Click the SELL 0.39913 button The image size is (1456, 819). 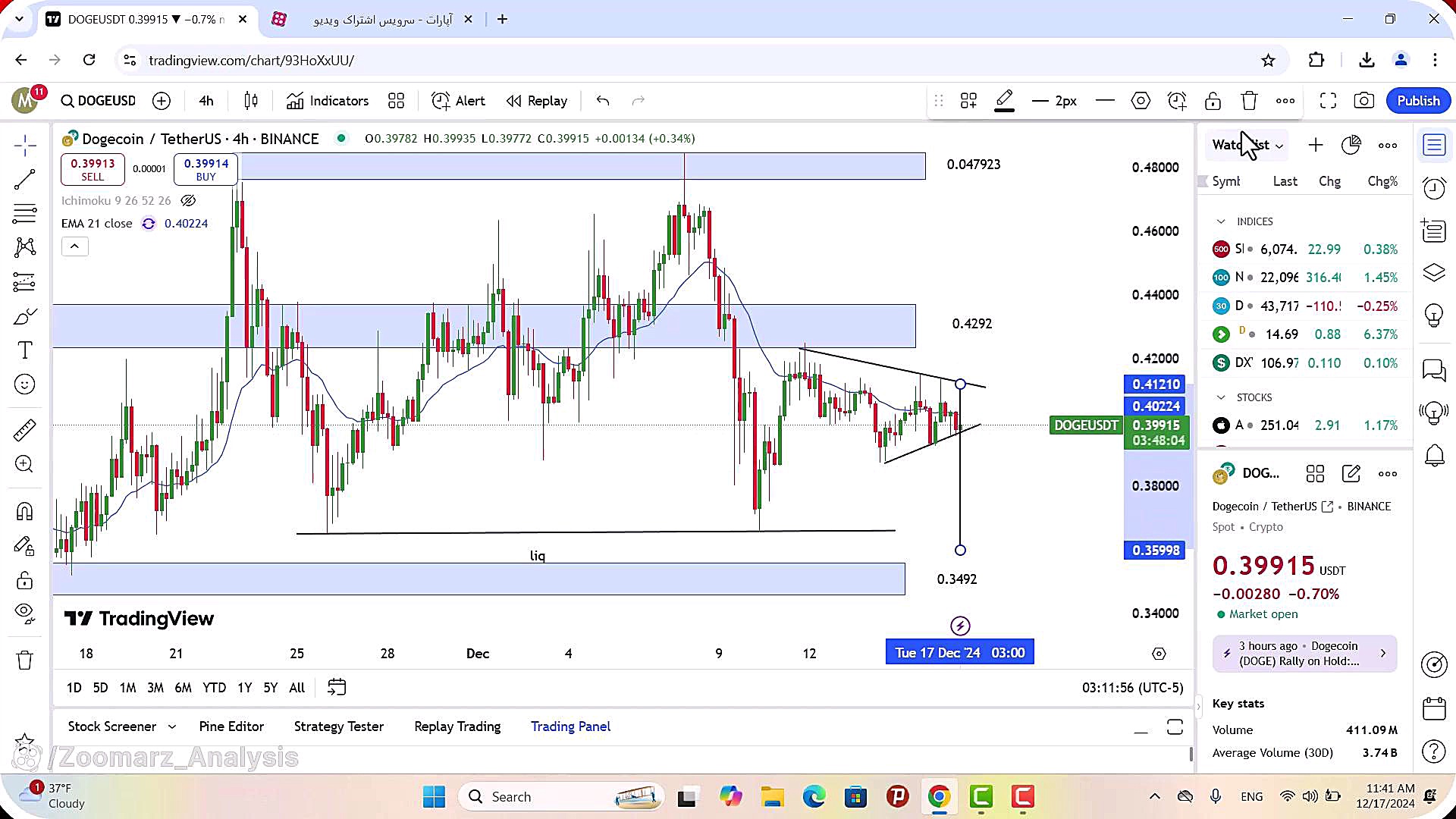[x=93, y=169]
